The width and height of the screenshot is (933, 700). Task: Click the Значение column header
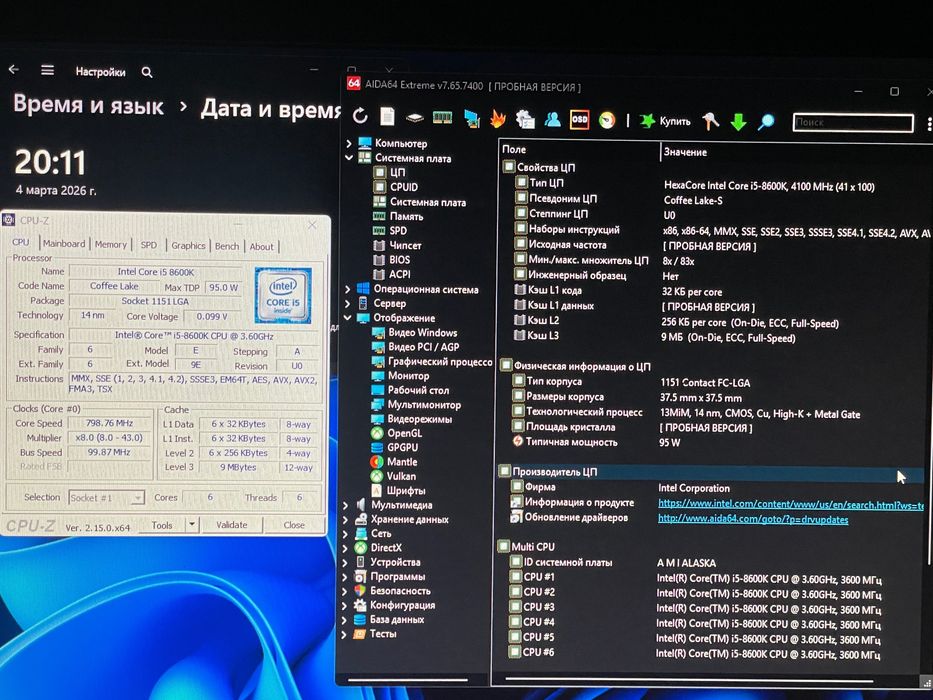click(685, 152)
